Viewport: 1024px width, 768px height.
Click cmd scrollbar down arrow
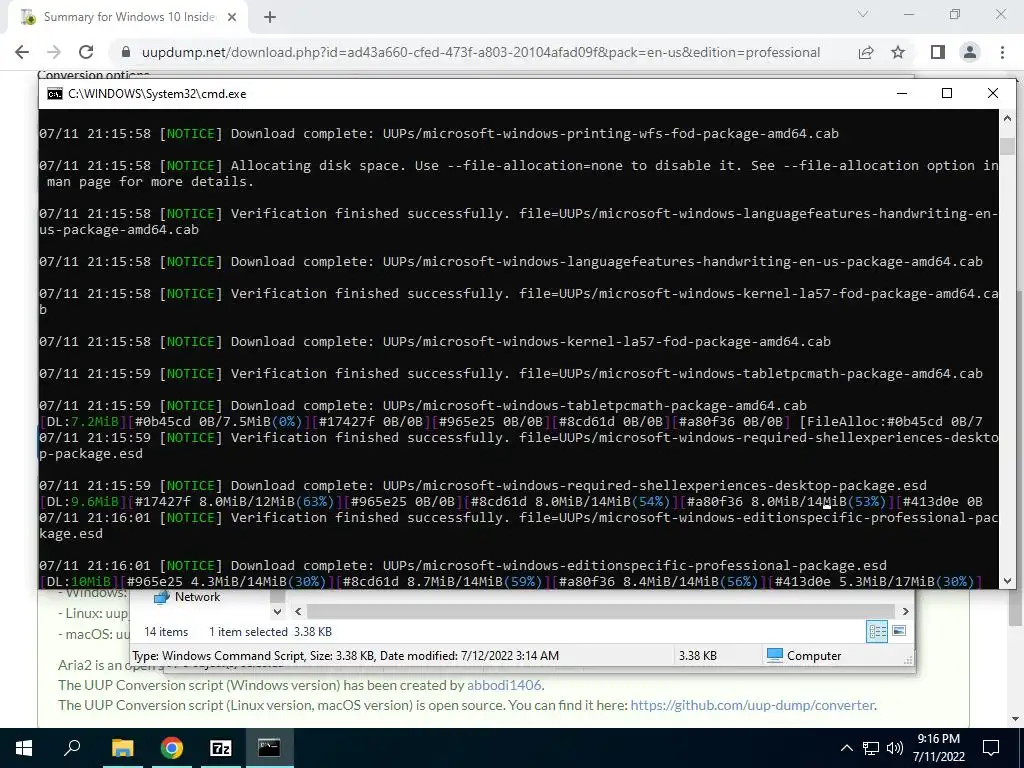1007,581
